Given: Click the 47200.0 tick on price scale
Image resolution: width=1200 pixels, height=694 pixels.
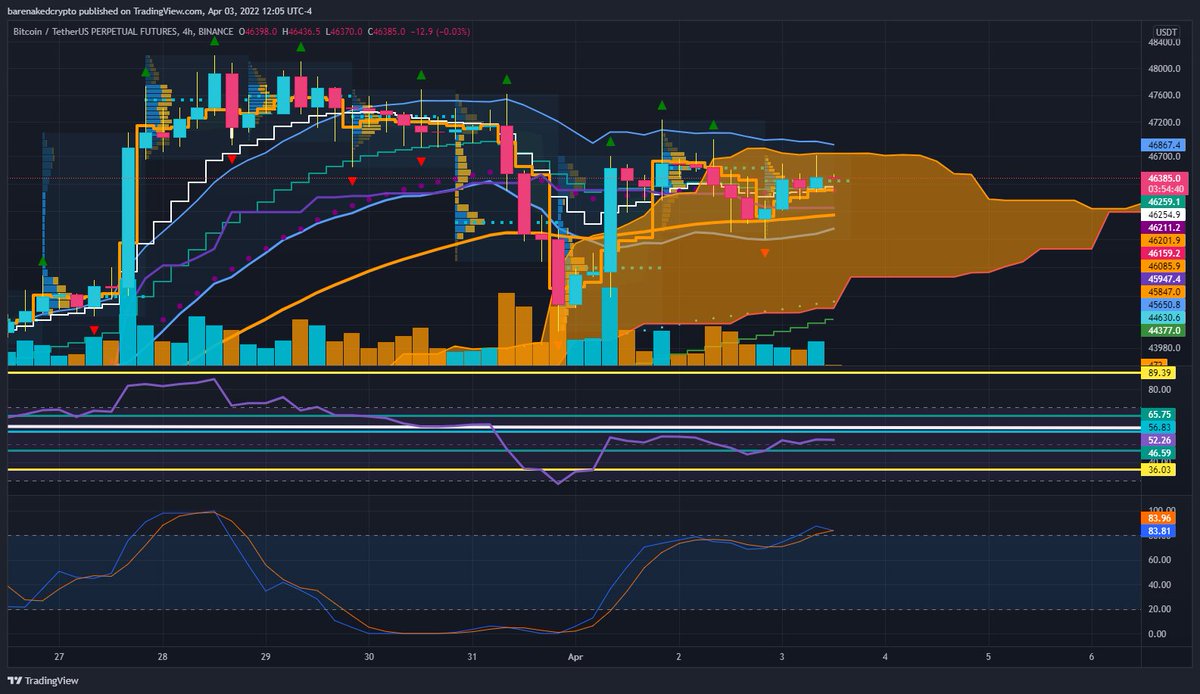Looking at the screenshot, I should pos(1165,122).
